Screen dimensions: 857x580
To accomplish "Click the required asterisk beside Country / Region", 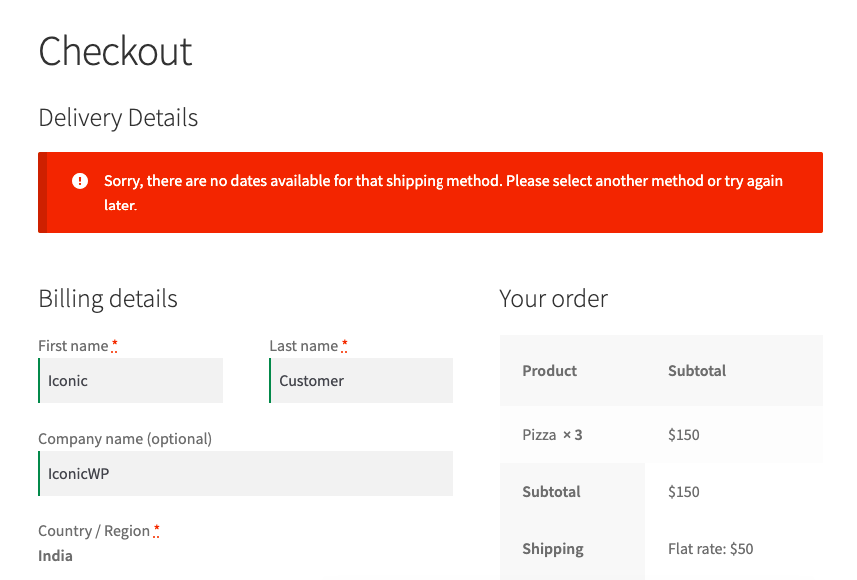I will click(156, 528).
